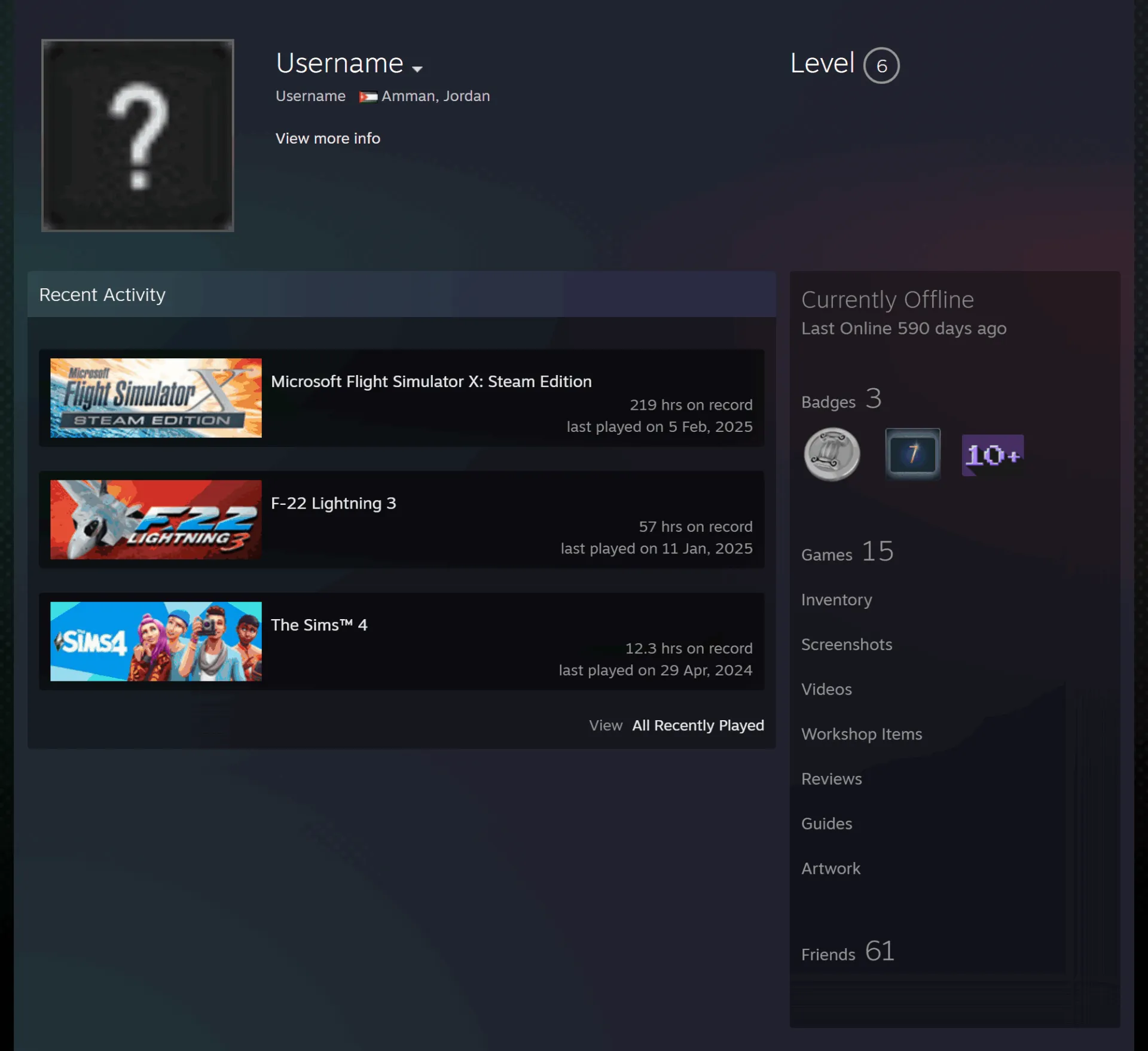The width and height of the screenshot is (1148, 1051).
Task: Click 'Last Online 590 days ago' text
Action: click(x=903, y=328)
